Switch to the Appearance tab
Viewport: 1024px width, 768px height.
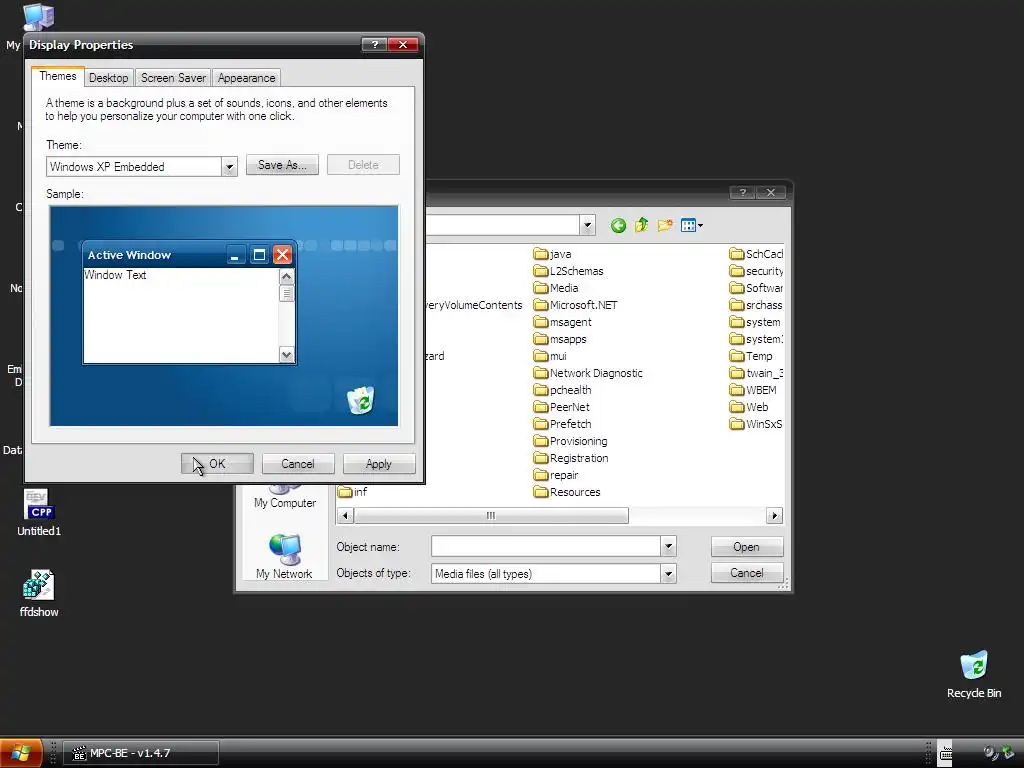(246, 78)
